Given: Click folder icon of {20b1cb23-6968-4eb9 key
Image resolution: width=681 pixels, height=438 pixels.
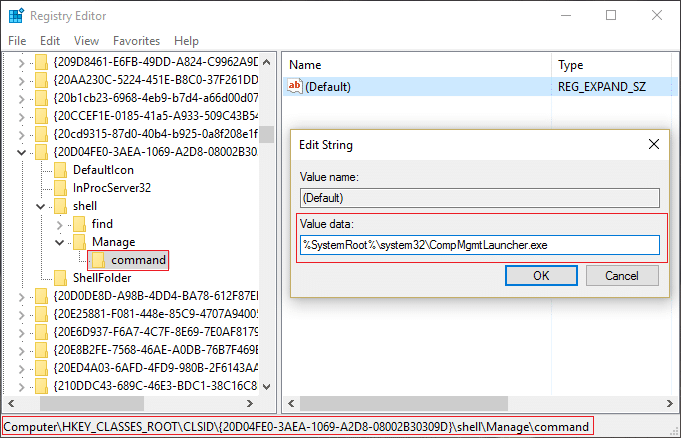Looking at the screenshot, I should click(41, 98).
